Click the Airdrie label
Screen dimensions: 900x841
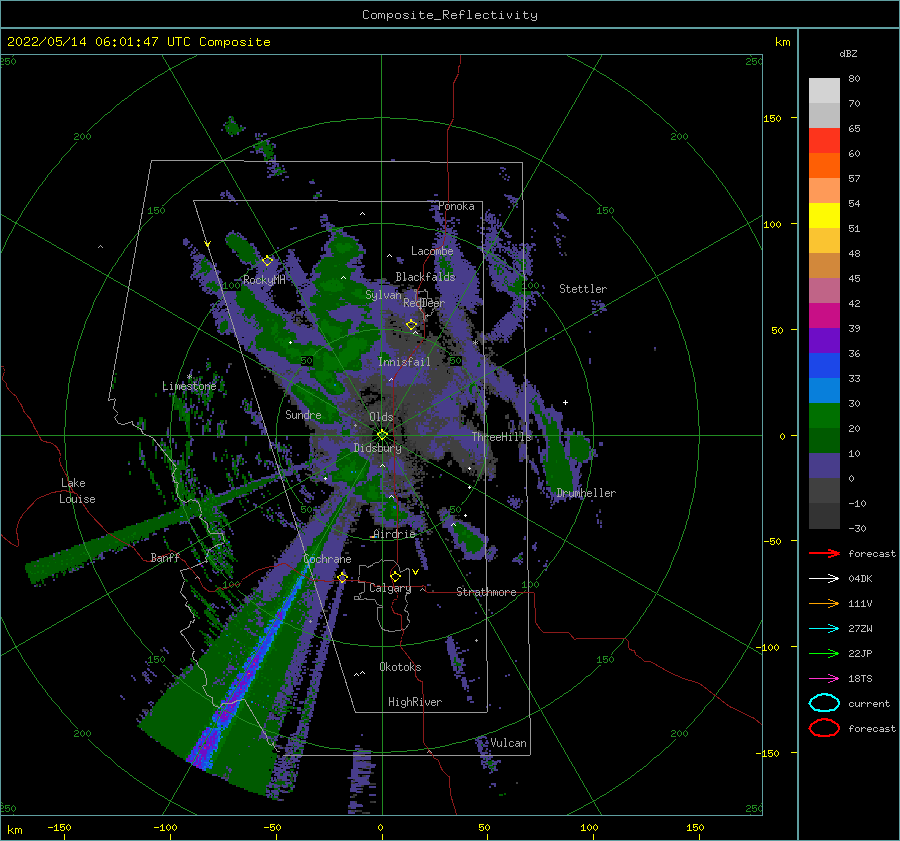coord(394,534)
